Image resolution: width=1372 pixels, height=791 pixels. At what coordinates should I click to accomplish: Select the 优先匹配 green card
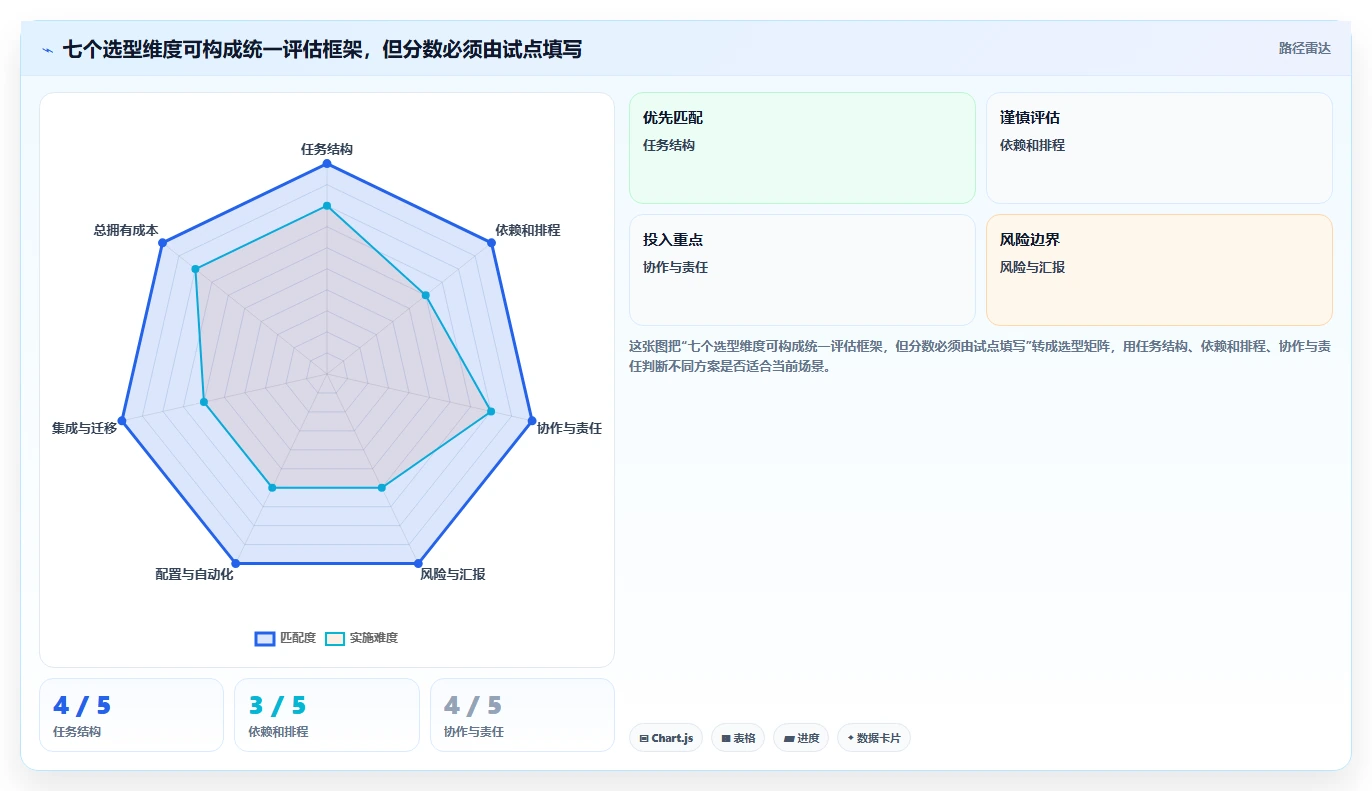[x=802, y=148]
